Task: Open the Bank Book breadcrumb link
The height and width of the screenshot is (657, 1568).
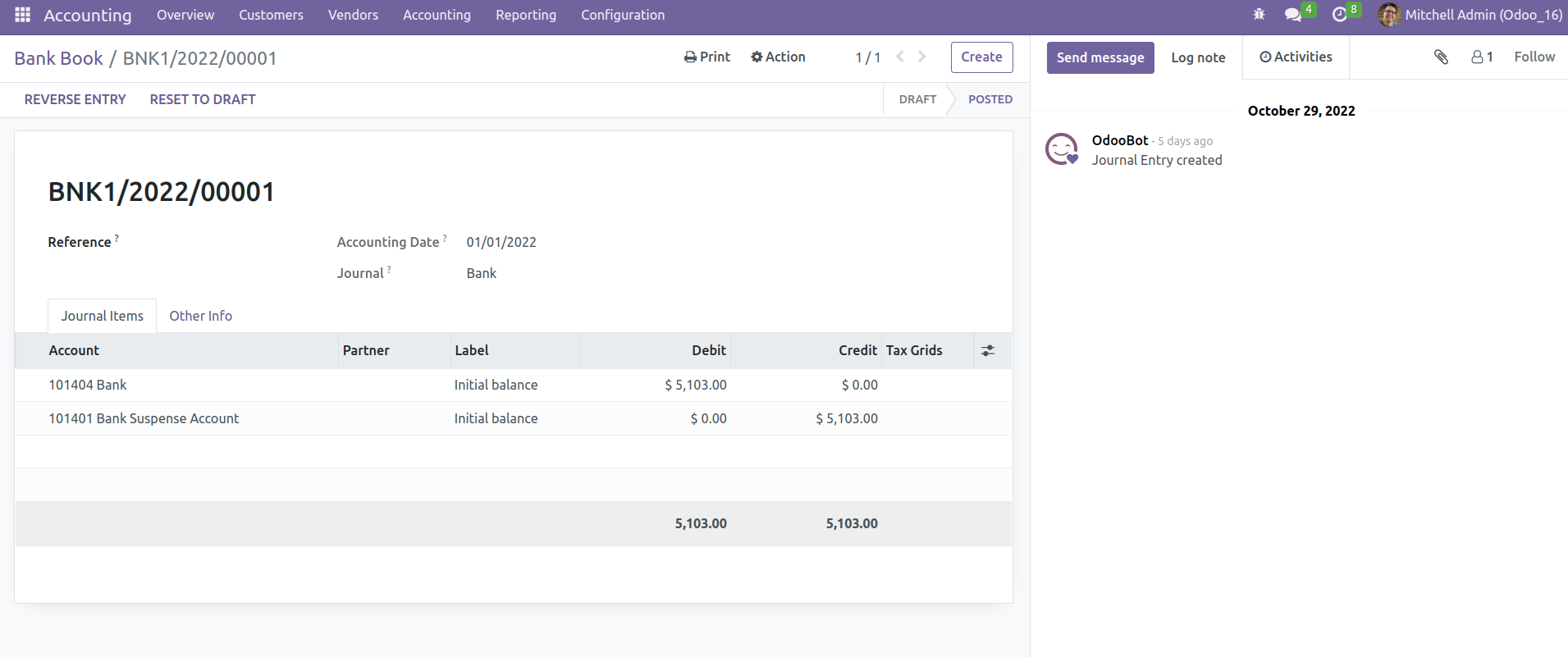Action: point(58,58)
